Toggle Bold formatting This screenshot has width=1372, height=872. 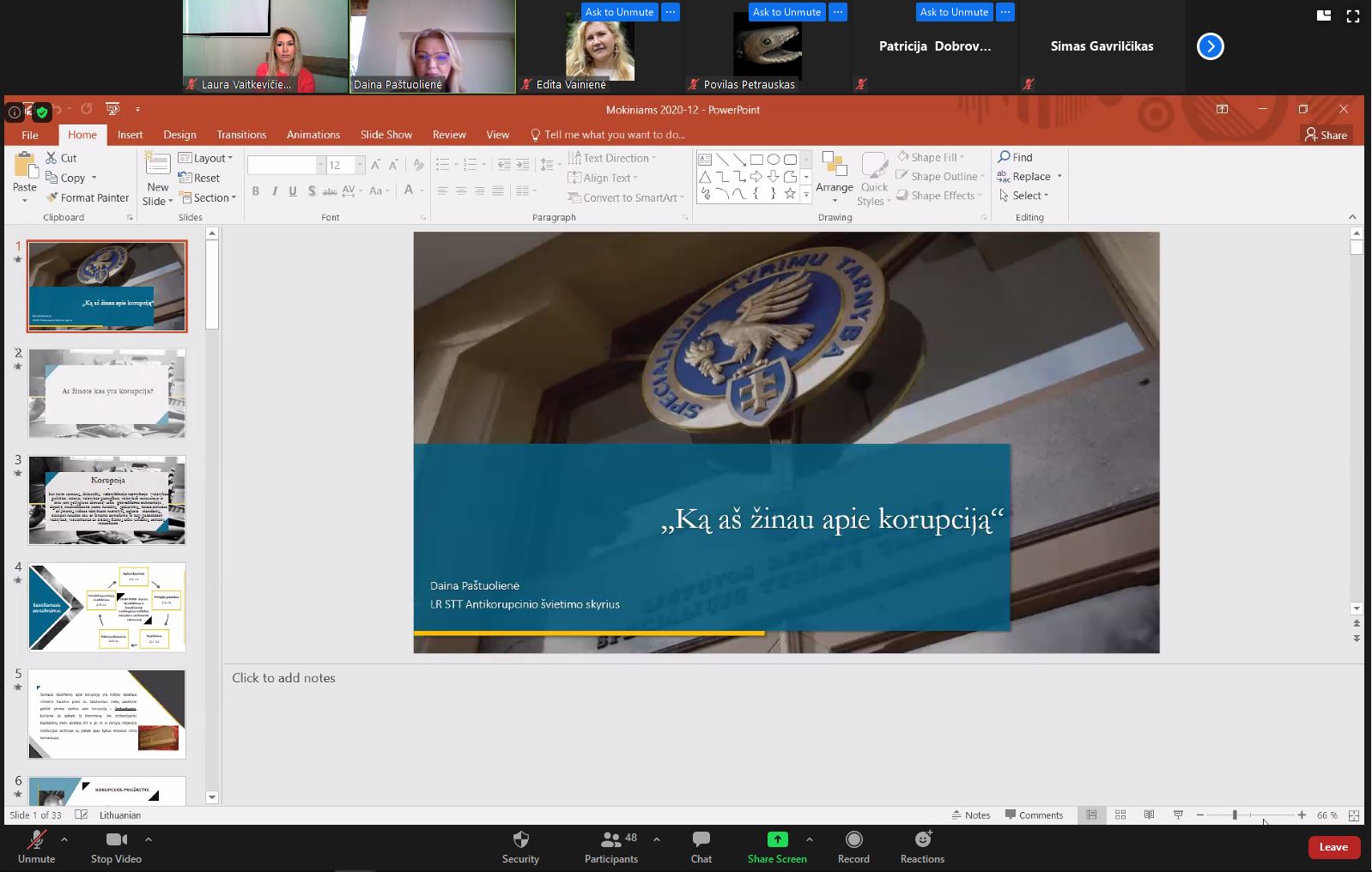click(x=256, y=191)
